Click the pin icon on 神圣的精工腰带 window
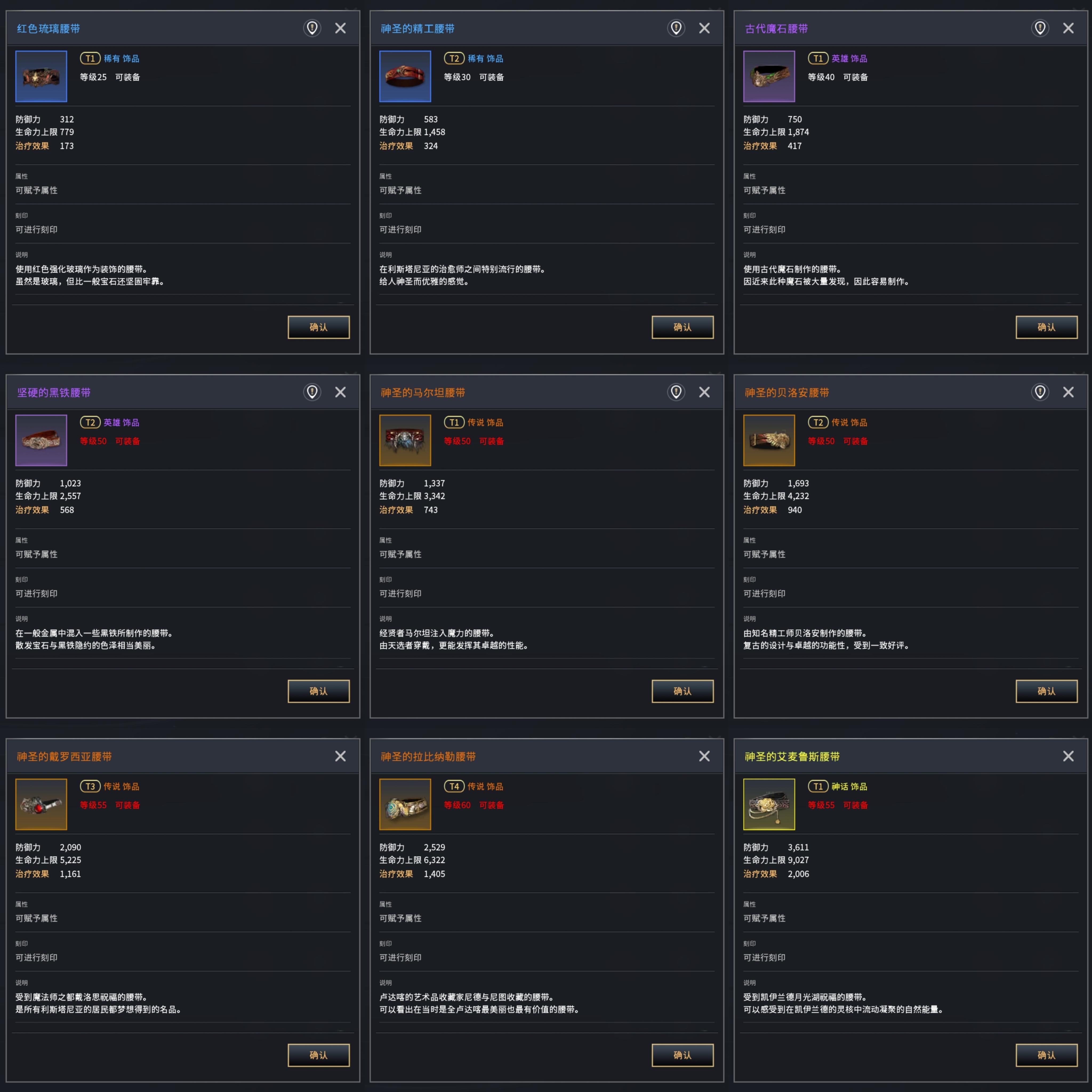Viewport: 1092px width, 1092px height. click(x=676, y=28)
